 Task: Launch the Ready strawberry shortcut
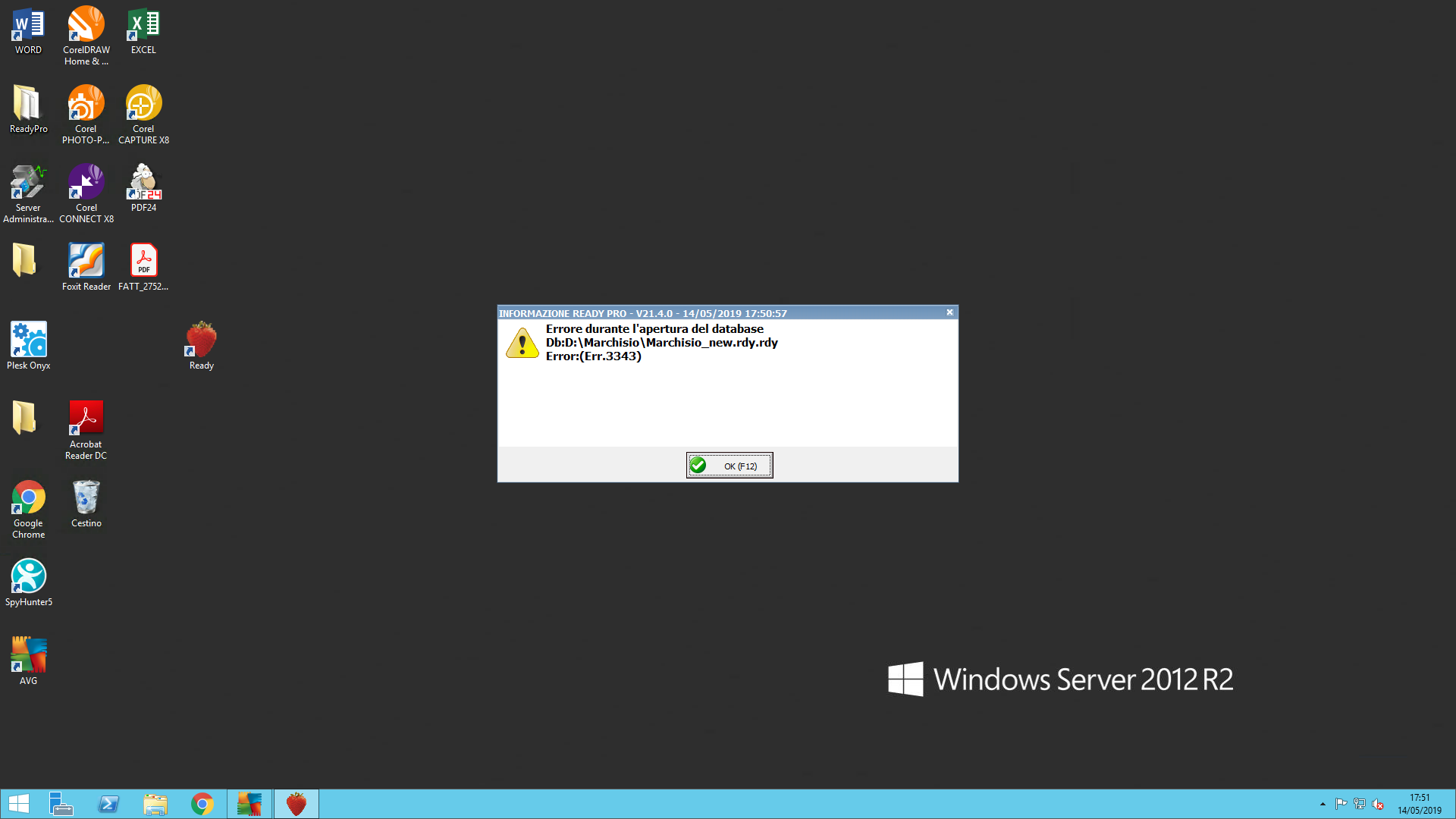tap(201, 347)
